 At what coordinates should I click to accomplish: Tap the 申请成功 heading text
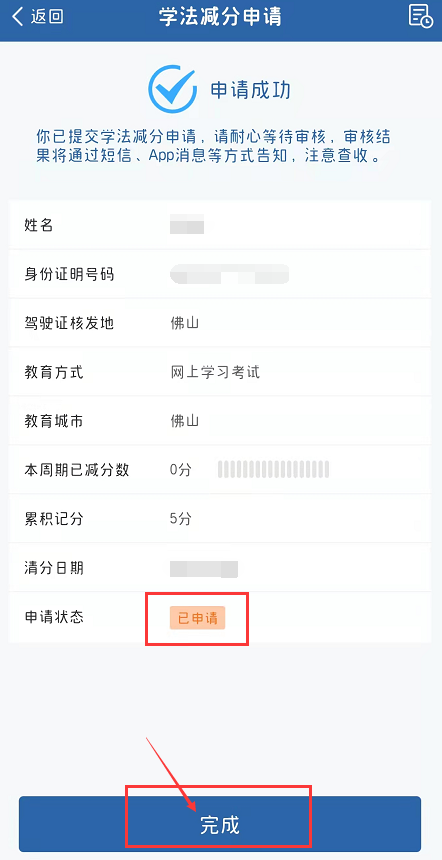pyautogui.click(x=251, y=90)
